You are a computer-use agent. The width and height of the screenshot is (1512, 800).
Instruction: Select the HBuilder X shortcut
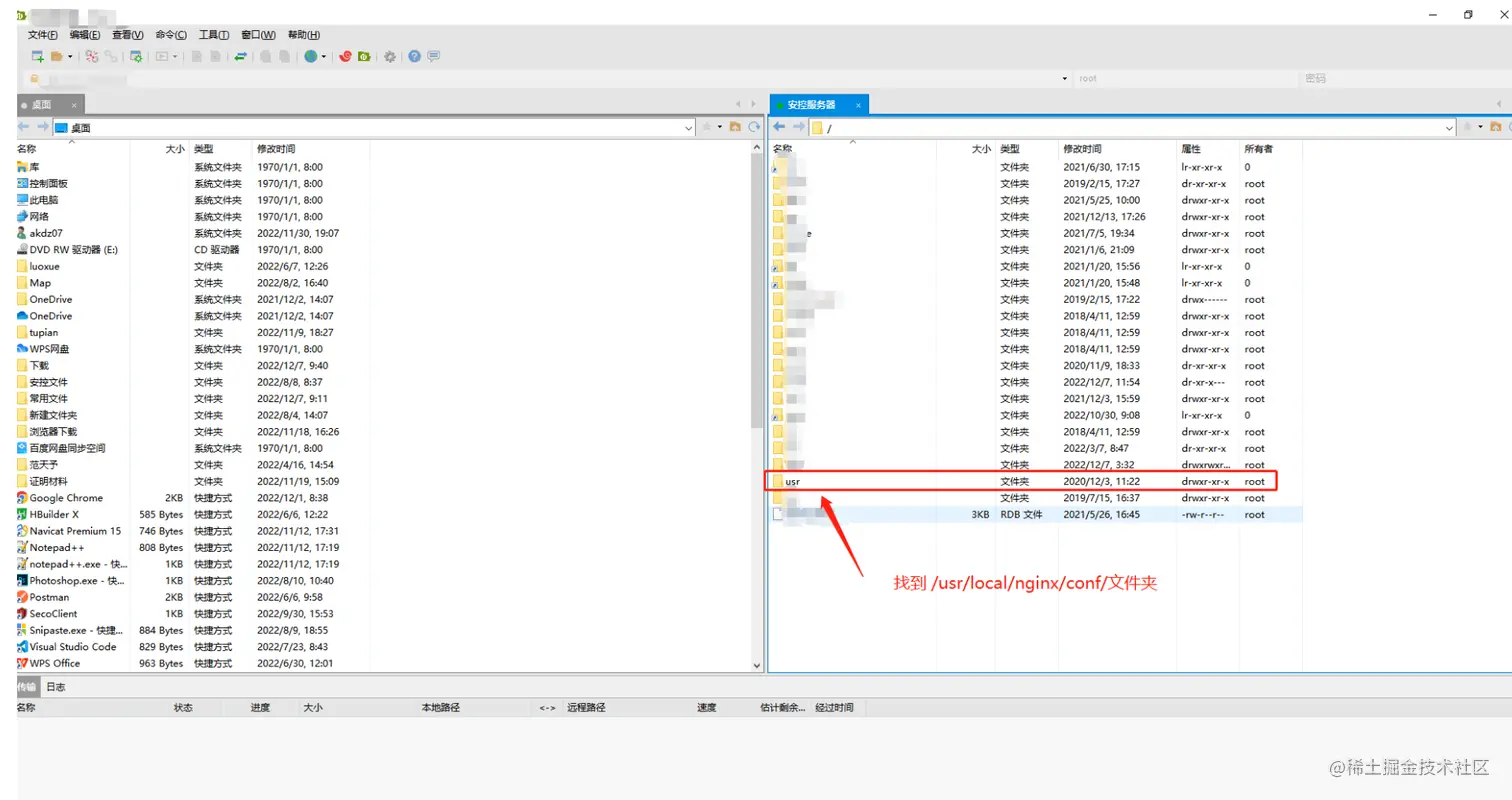(x=54, y=514)
